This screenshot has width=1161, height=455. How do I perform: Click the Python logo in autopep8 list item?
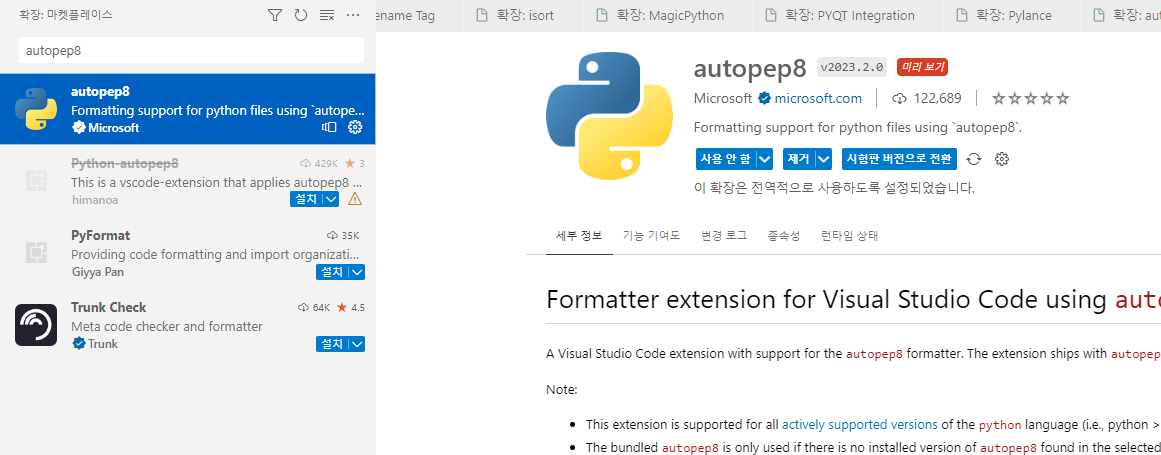(36, 109)
